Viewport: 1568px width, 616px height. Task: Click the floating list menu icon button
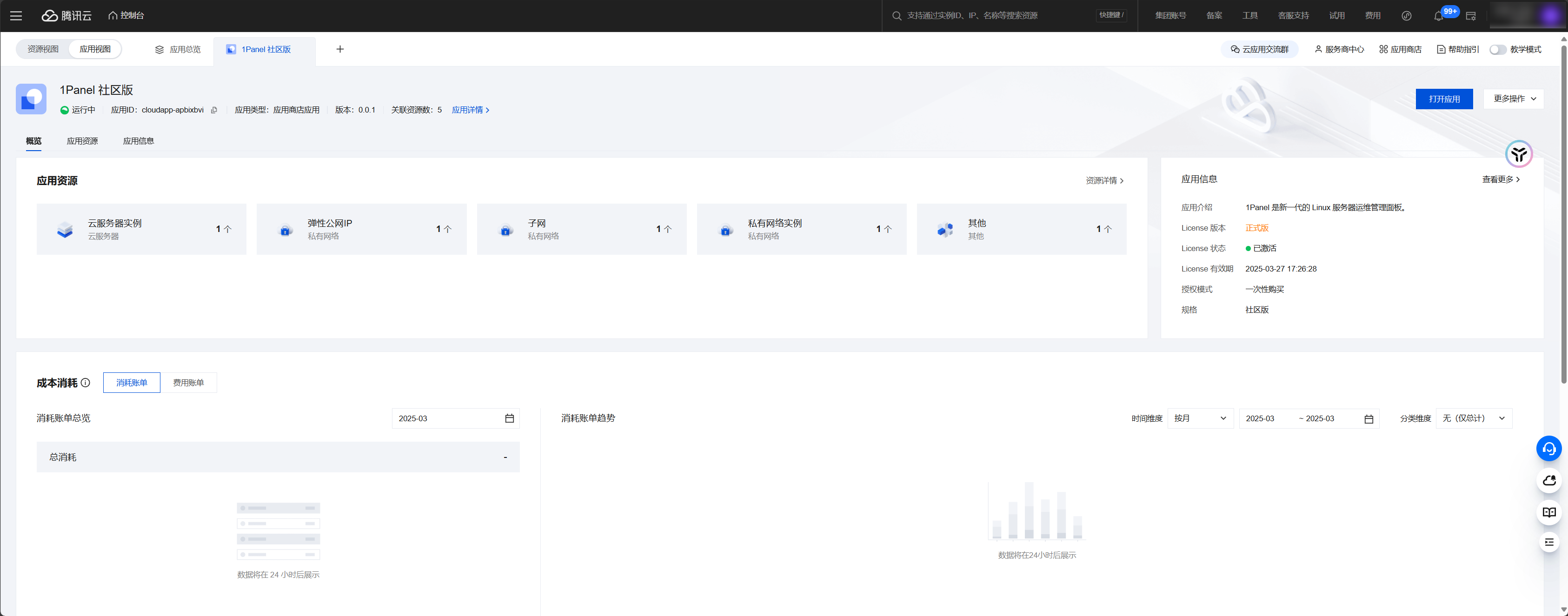(1548, 543)
